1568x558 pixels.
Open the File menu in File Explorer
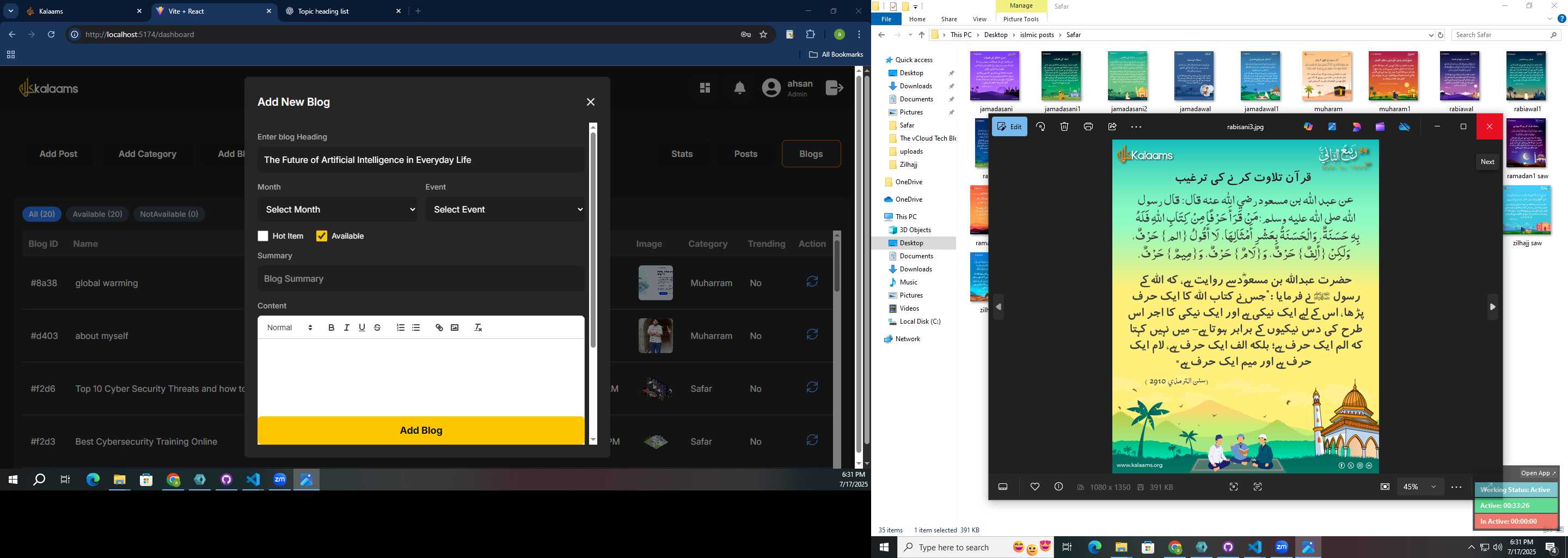pyautogui.click(x=886, y=19)
